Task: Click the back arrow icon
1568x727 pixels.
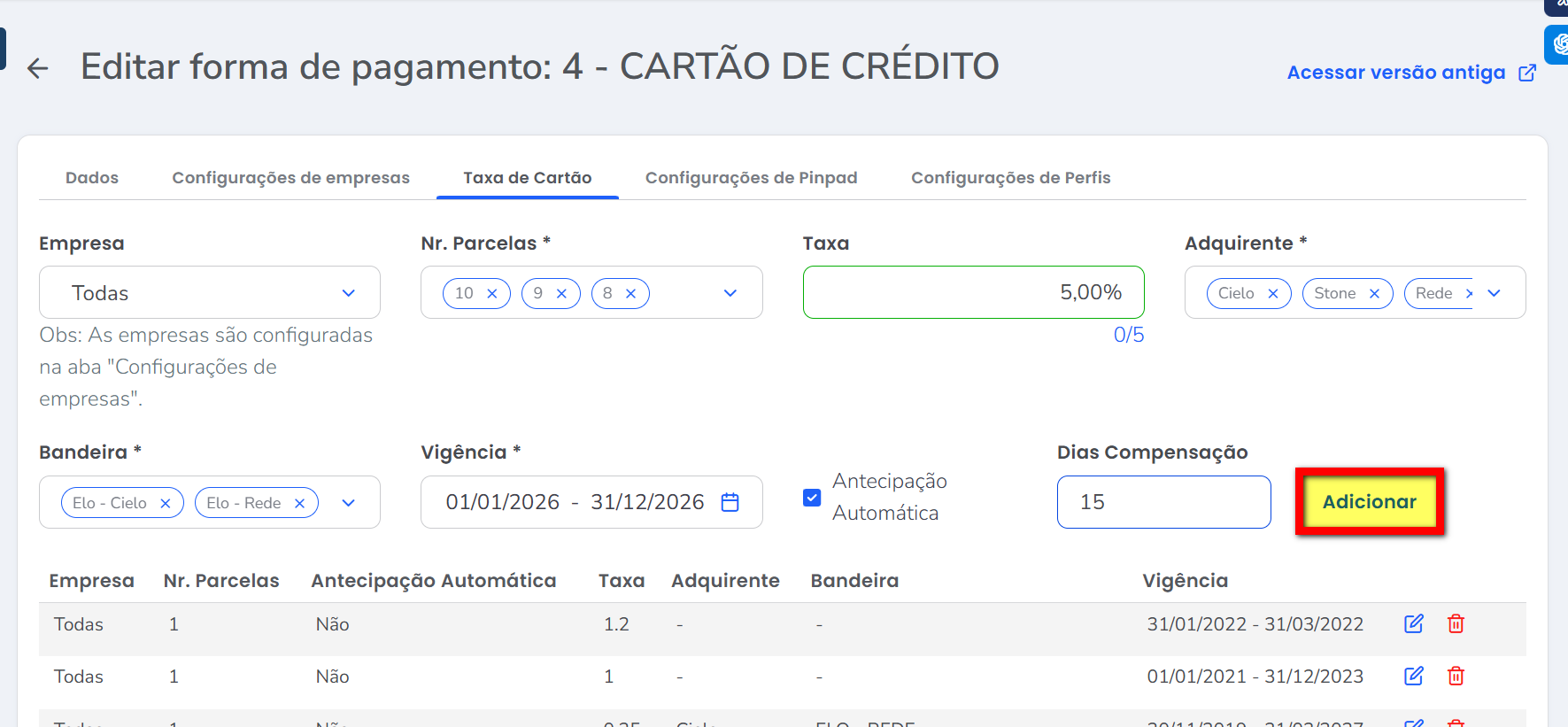Action: 38,68
